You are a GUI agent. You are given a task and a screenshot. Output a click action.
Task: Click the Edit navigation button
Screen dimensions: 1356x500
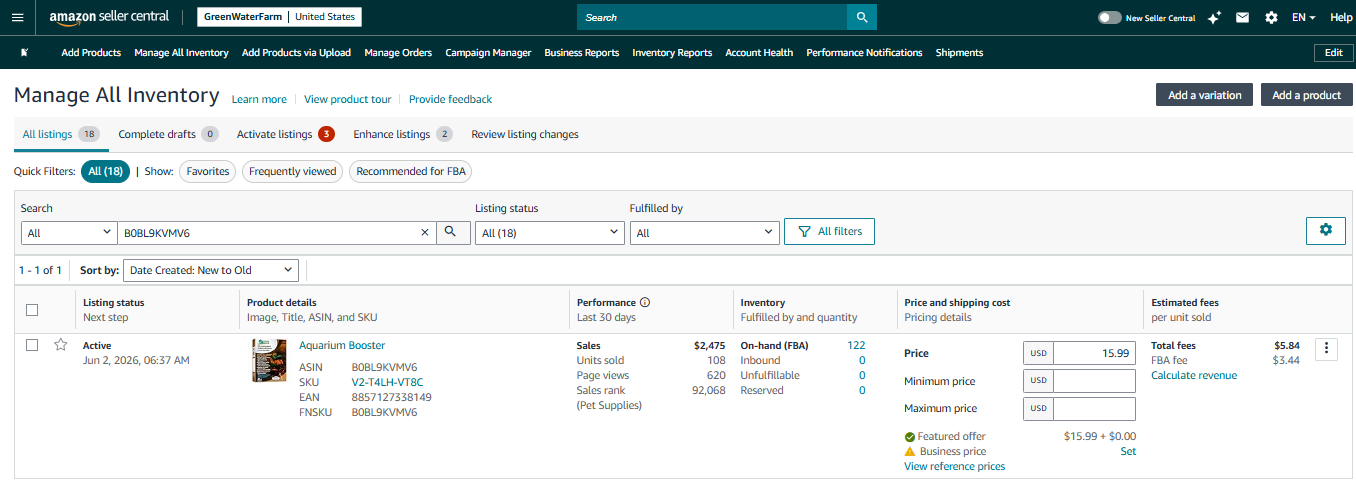coord(1333,52)
